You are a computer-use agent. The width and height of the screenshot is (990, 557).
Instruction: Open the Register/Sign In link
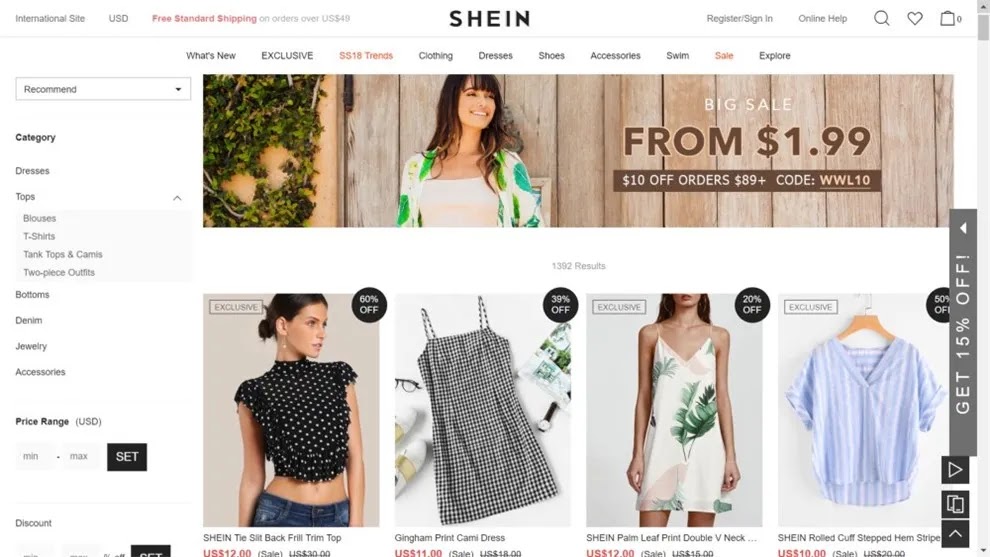(739, 18)
